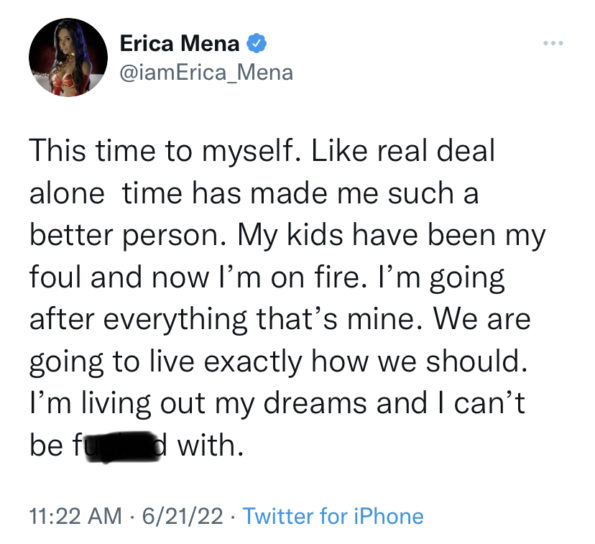Open the three-dot more options menu

tap(553, 43)
